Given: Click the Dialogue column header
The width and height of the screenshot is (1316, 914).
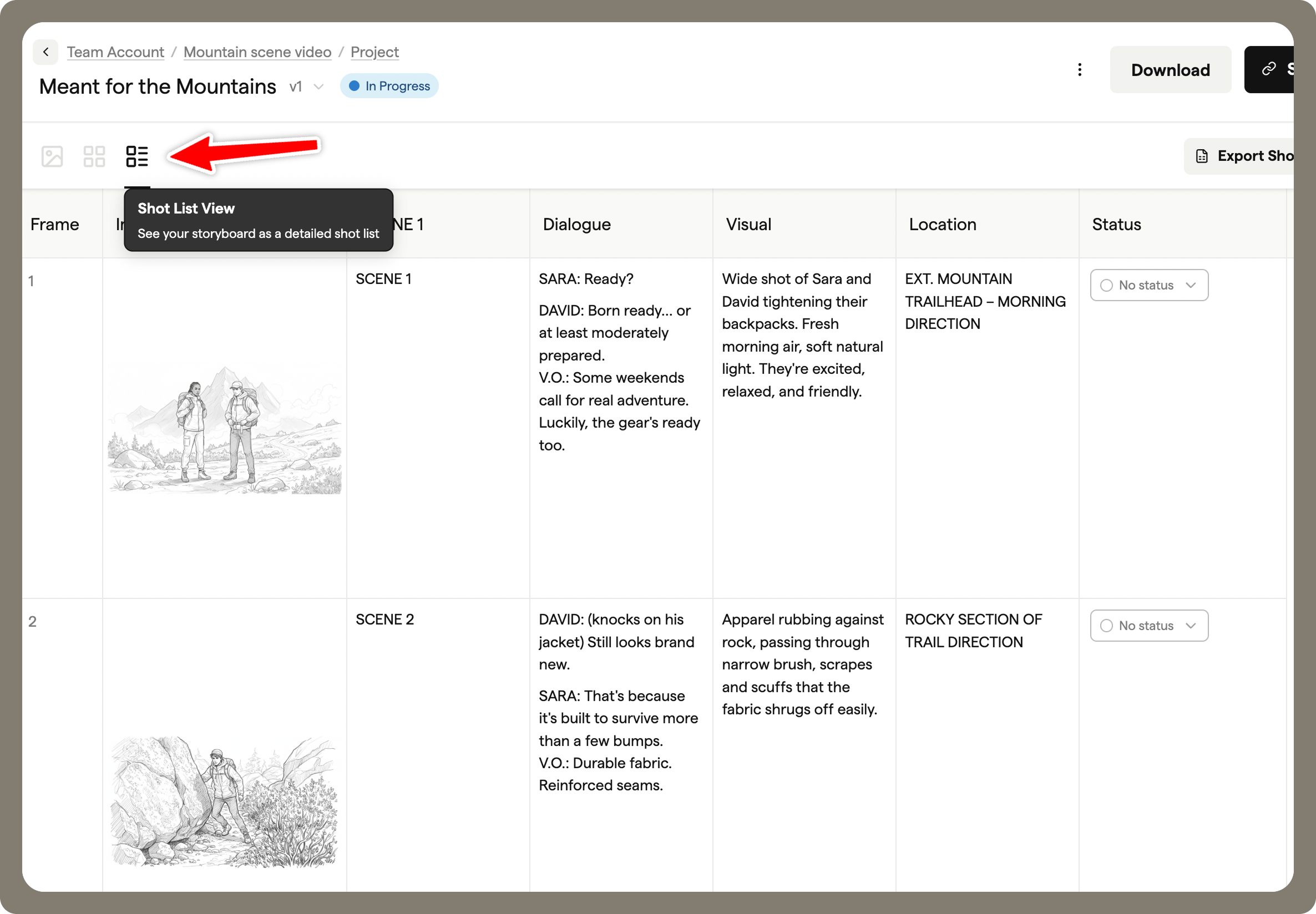Looking at the screenshot, I should point(576,225).
